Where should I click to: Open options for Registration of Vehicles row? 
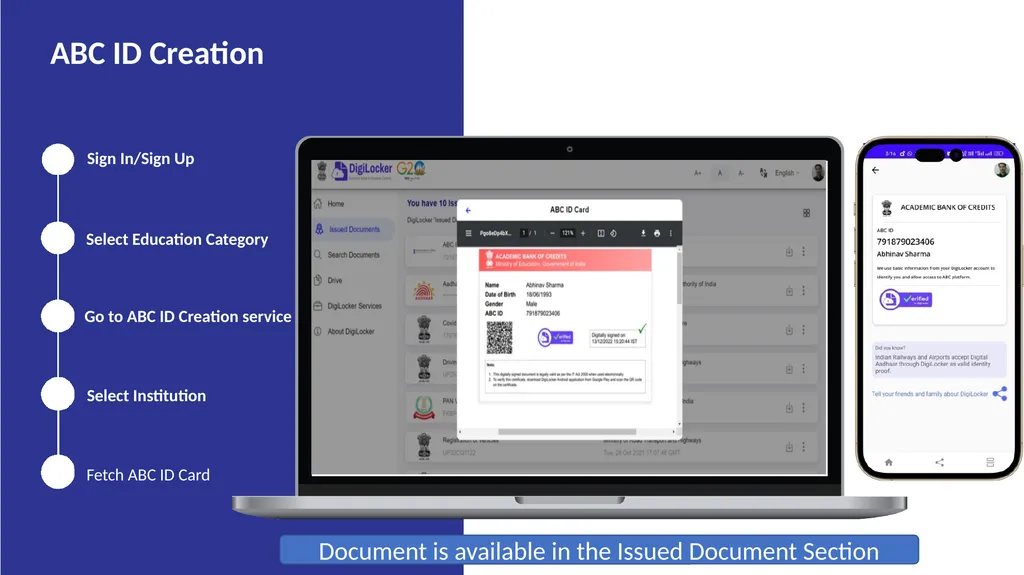804,448
